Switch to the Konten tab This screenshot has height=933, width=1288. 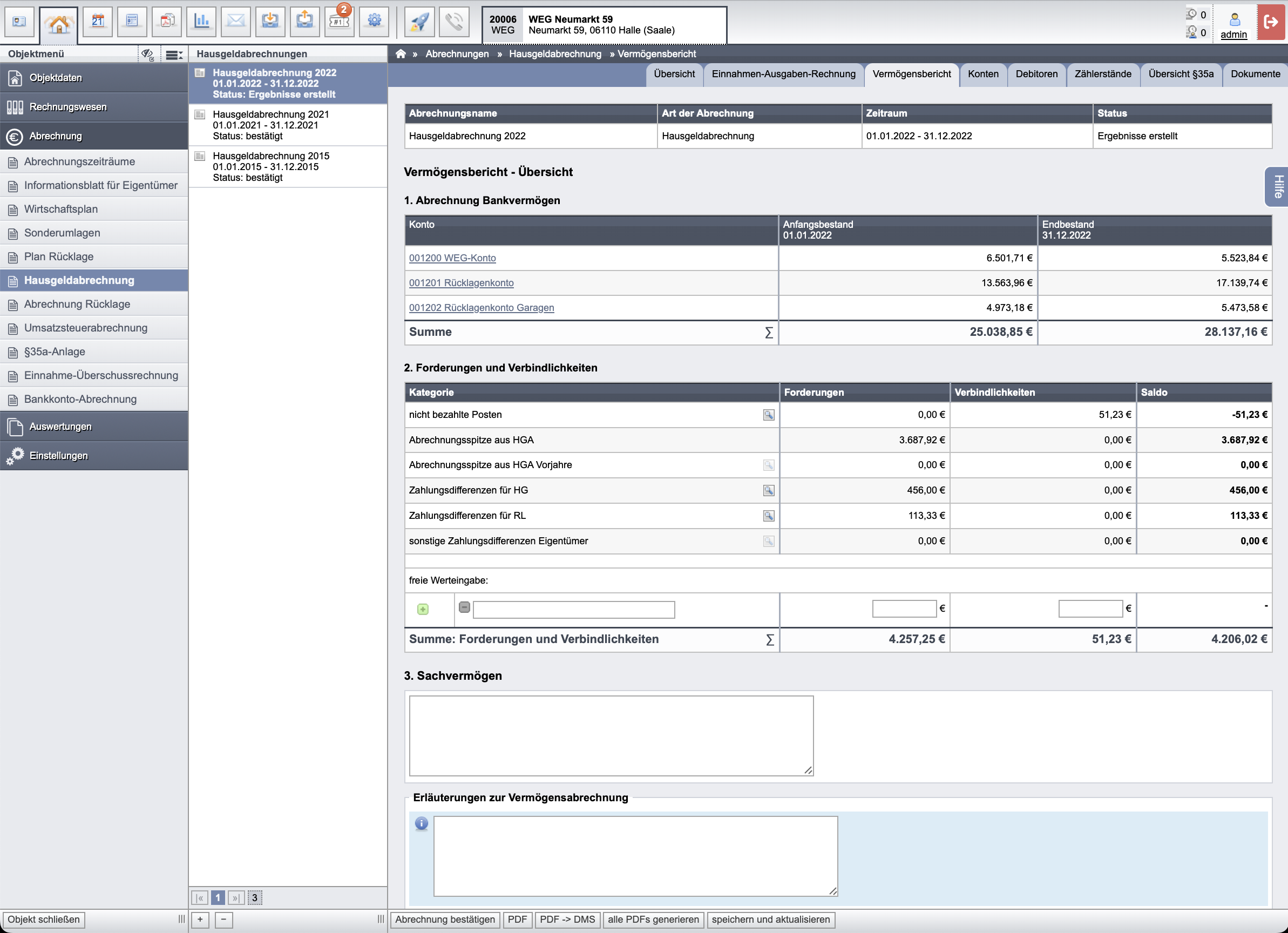[983, 75]
